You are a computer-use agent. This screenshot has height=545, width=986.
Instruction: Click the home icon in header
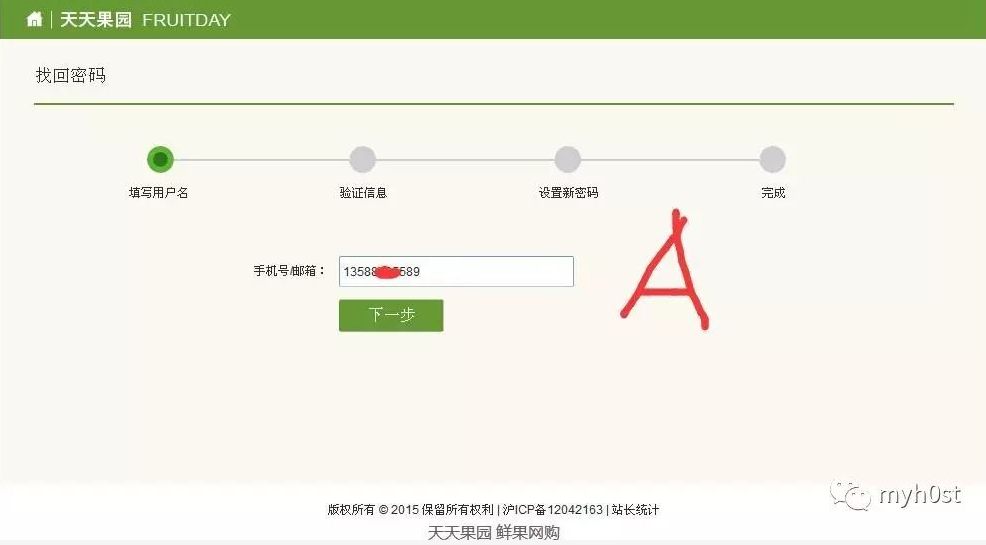pyautogui.click(x=34, y=19)
